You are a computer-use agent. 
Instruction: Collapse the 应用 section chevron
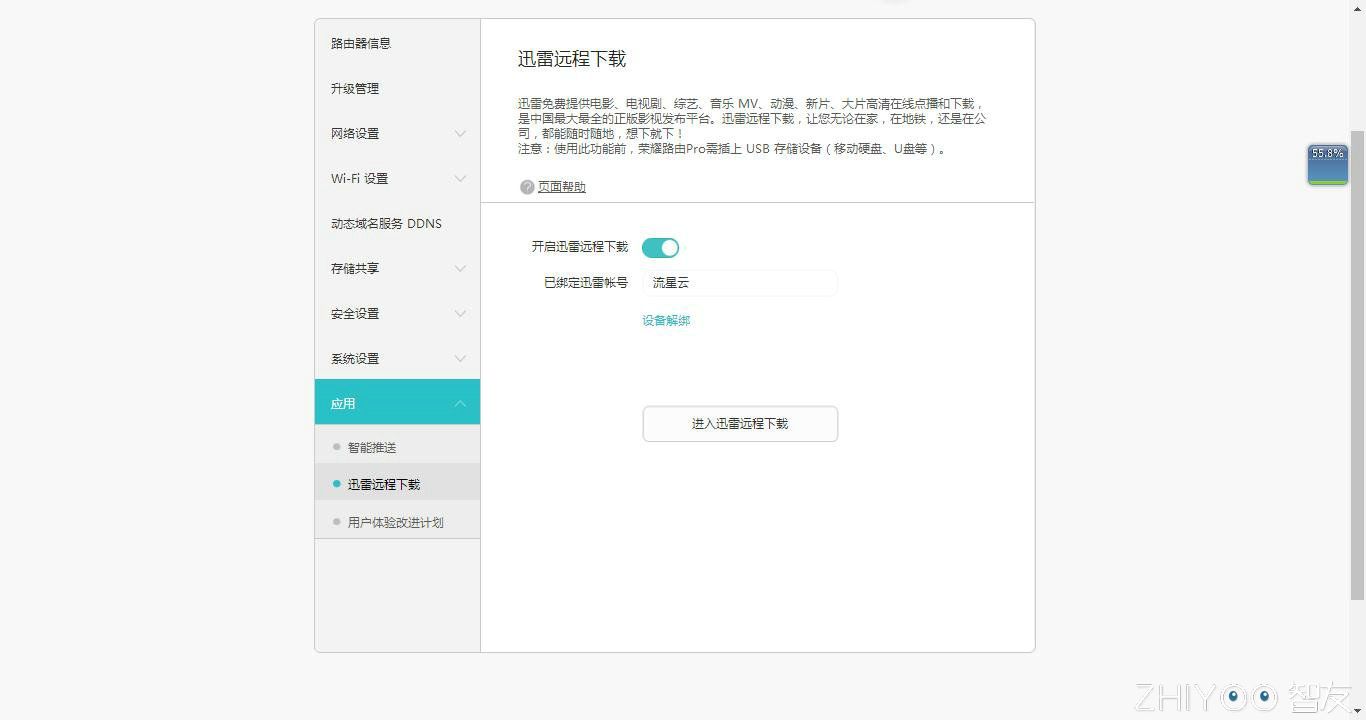460,403
